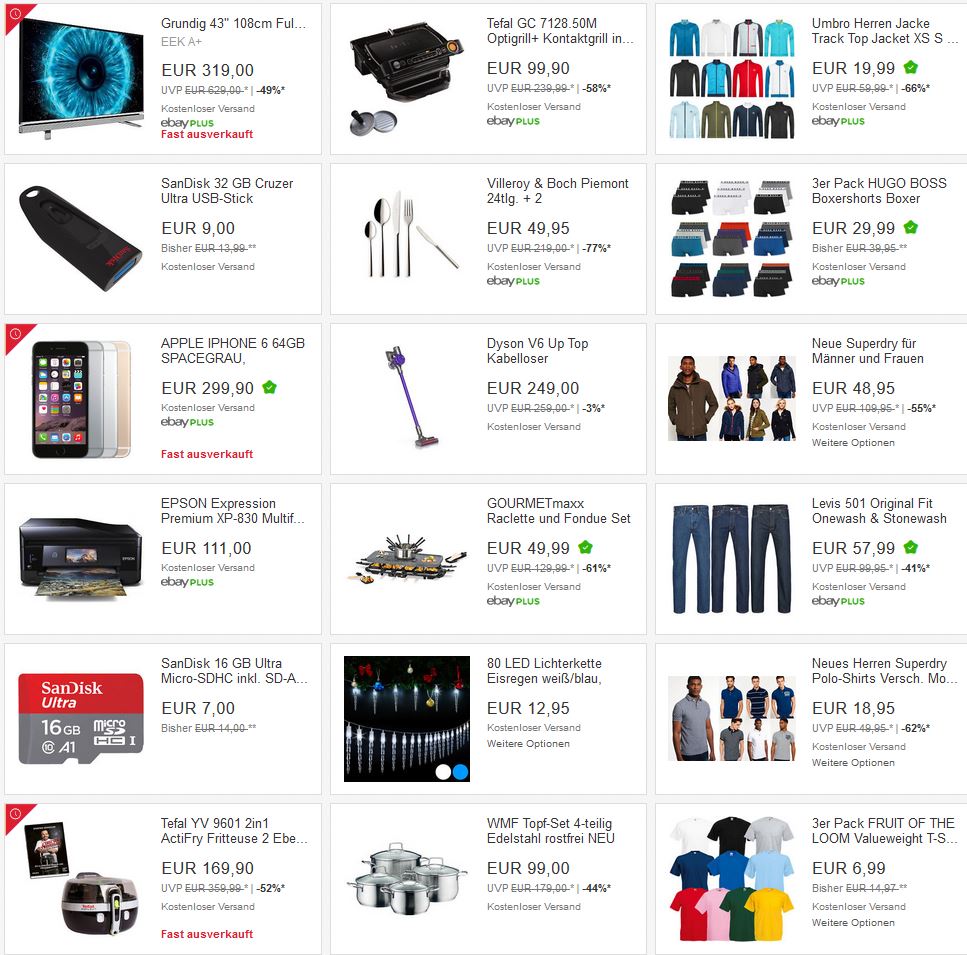Click the red clock badge on iPhone 6
The width and height of the screenshot is (967, 955).
(15, 334)
